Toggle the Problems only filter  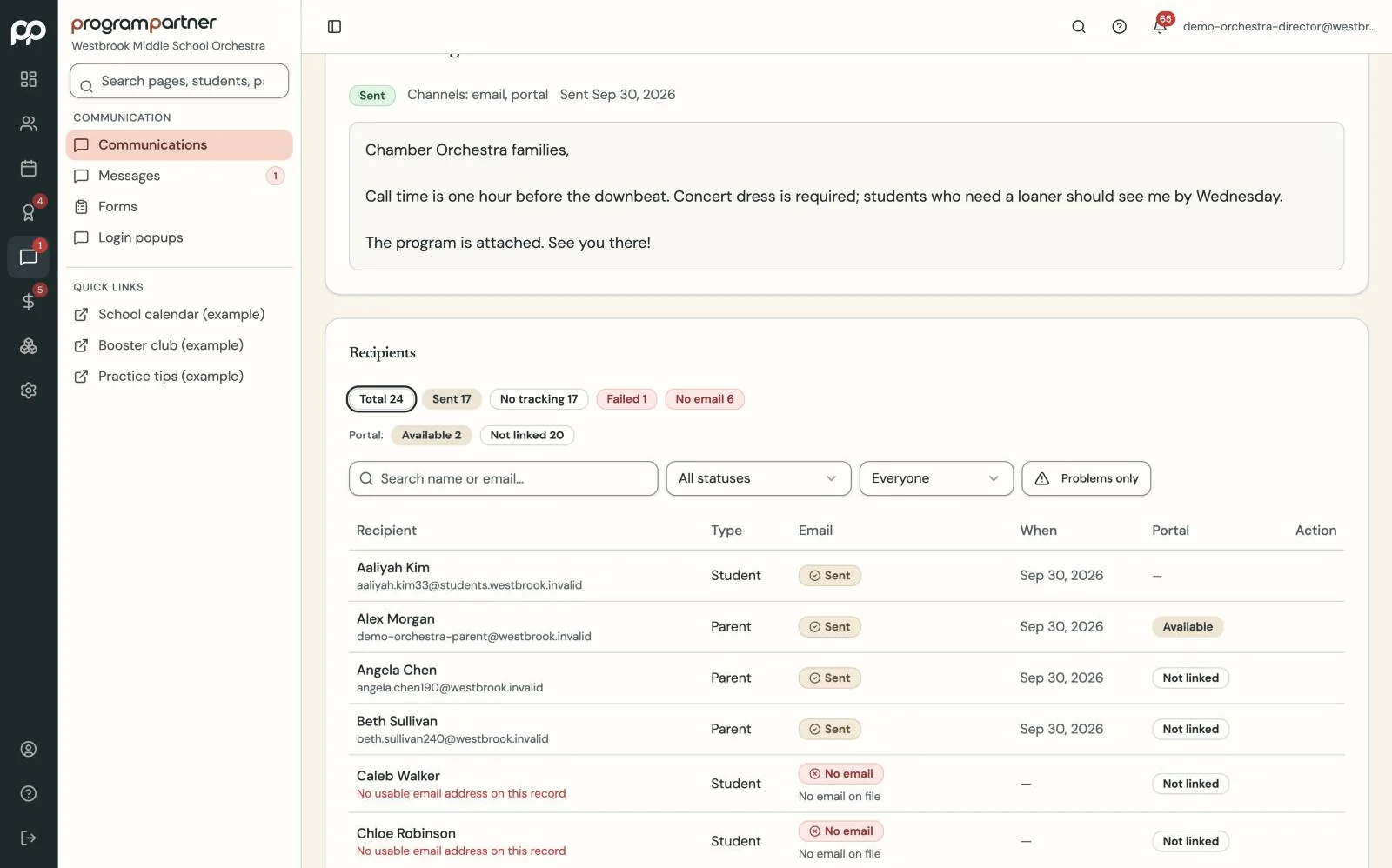coord(1086,478)
